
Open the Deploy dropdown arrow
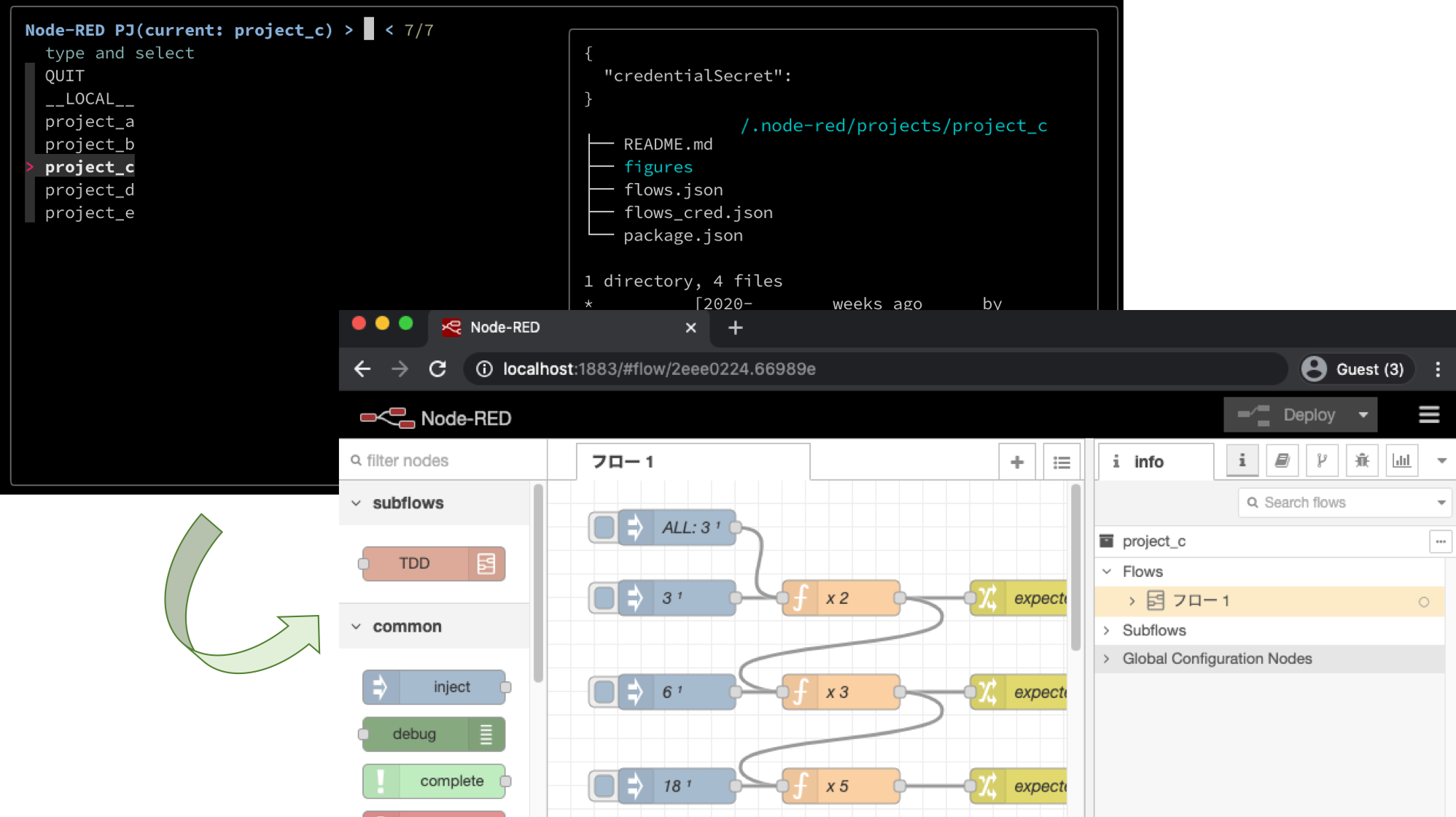[1363, 414]
